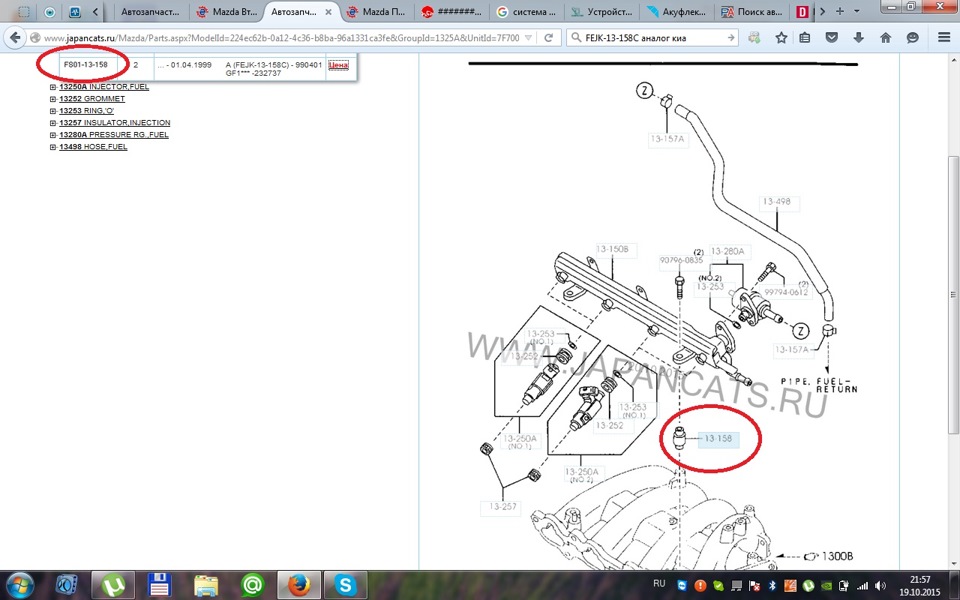Go to the home page icon

(885, 37)
